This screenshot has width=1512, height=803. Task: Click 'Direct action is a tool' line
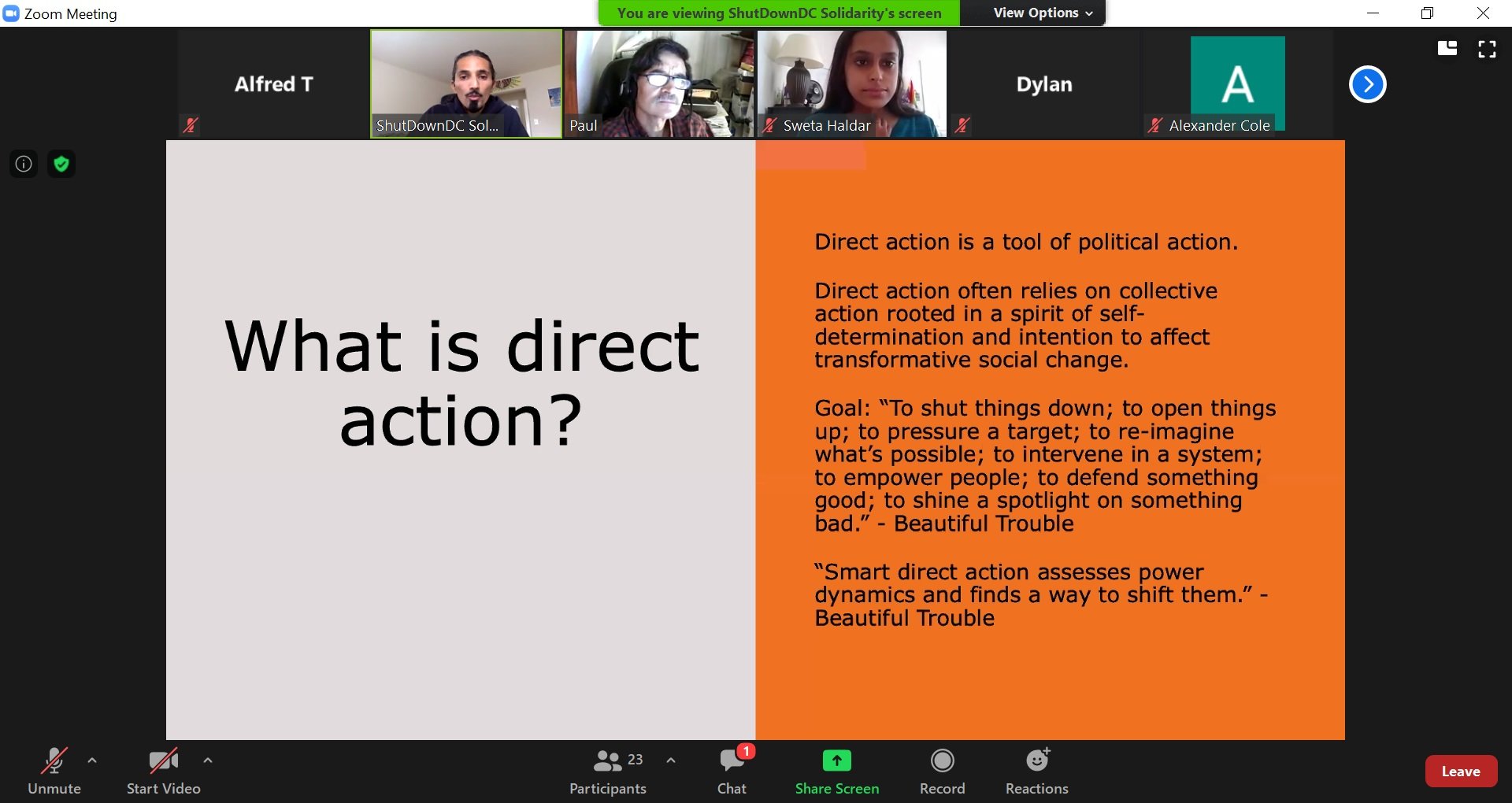click(1026, 242)
